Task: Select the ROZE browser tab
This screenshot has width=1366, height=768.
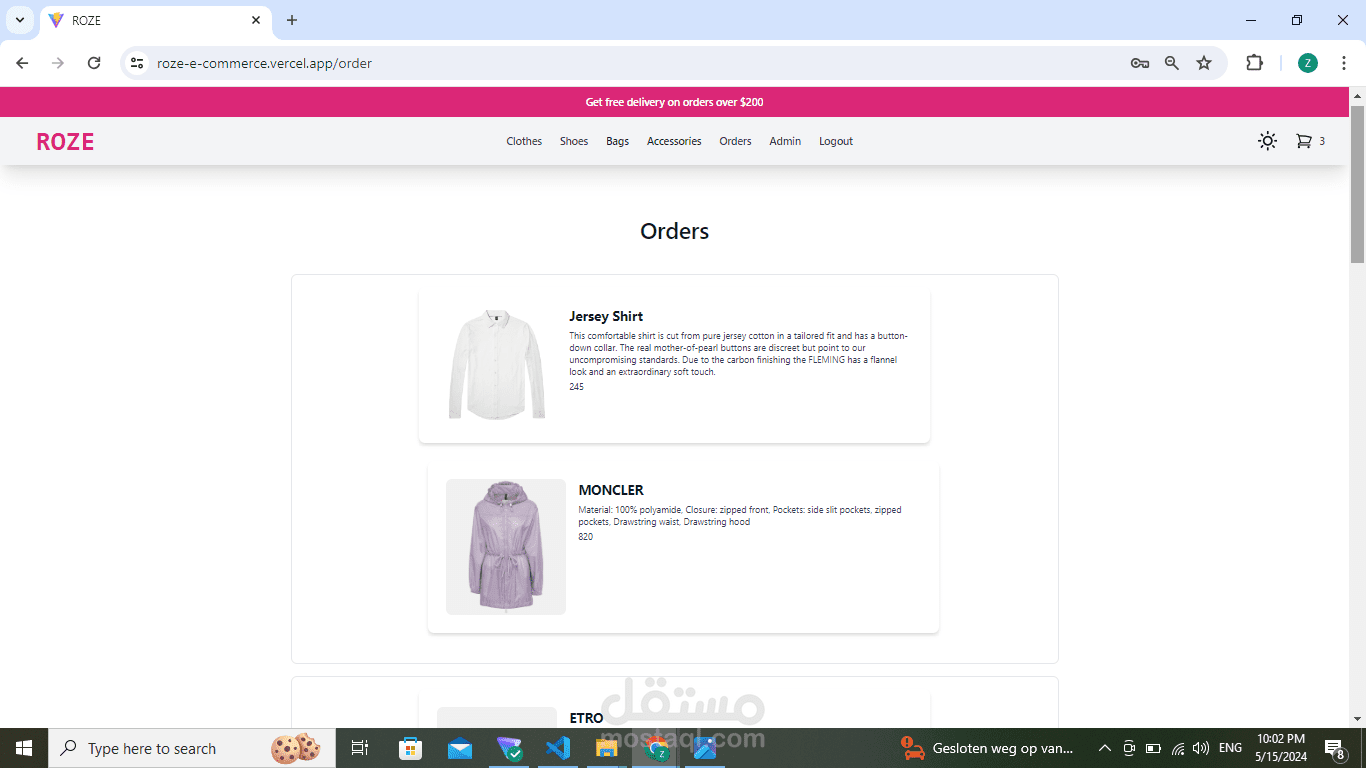Action: point(155,20)
